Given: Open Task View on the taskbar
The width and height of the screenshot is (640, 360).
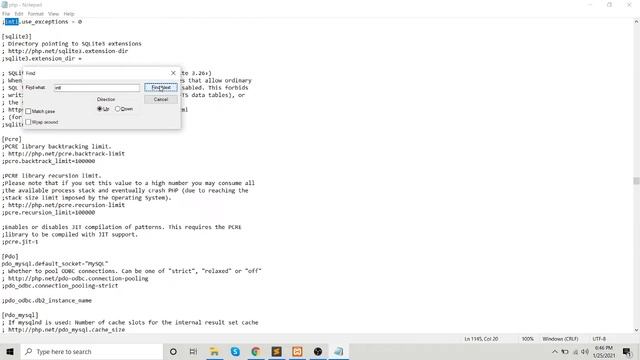Looking at the screenshot, I should click(x=193, y=351).
